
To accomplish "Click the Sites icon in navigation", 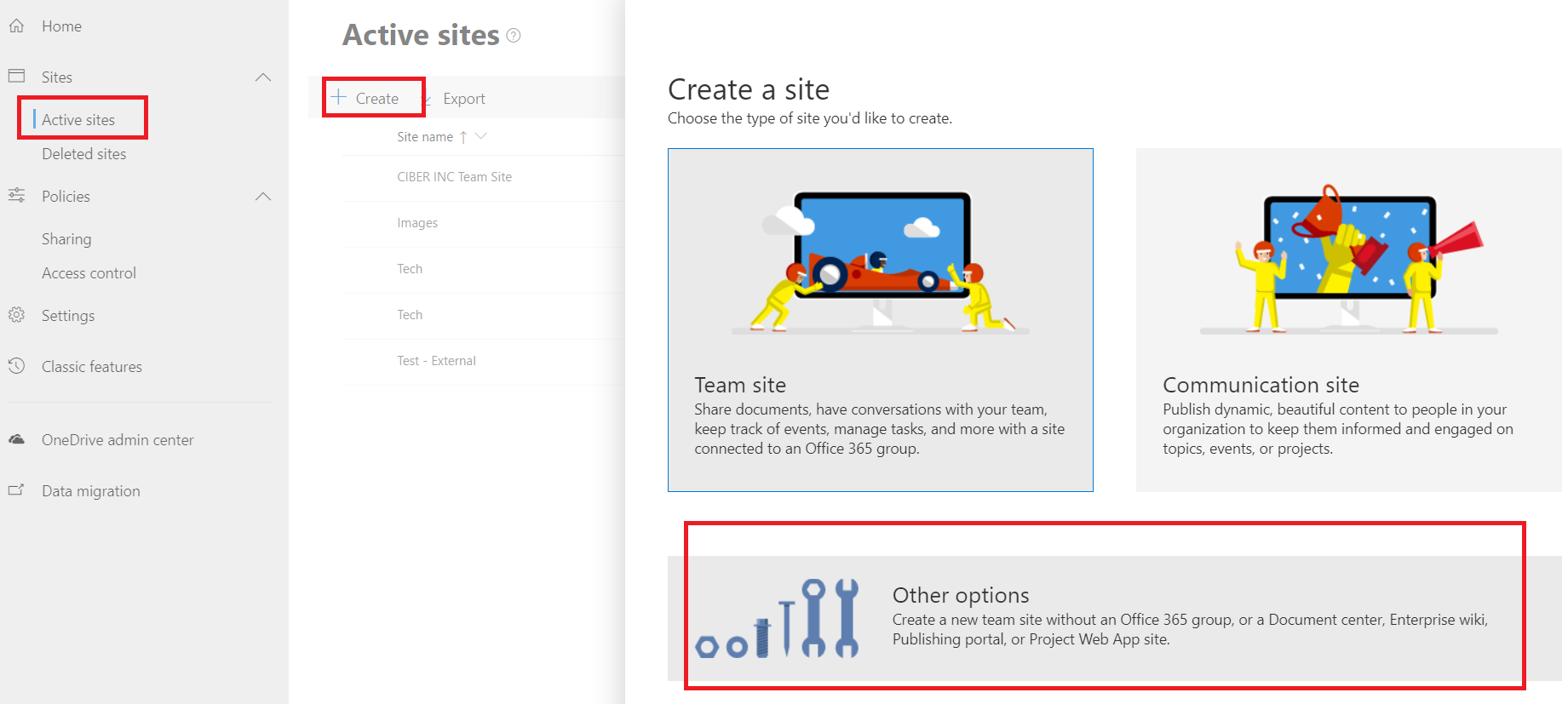I will (16, 77).
